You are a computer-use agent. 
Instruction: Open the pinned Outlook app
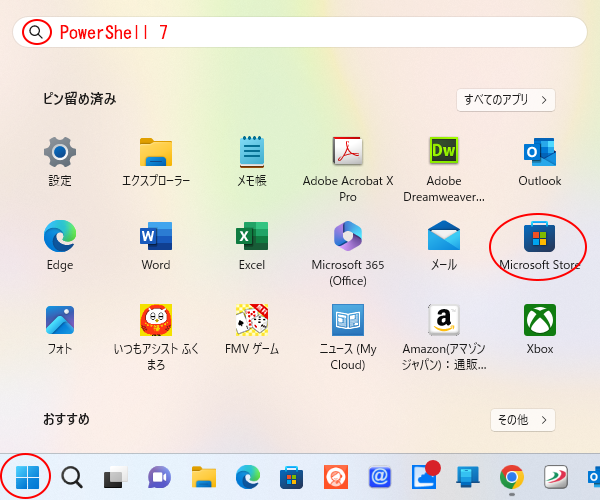540,161
